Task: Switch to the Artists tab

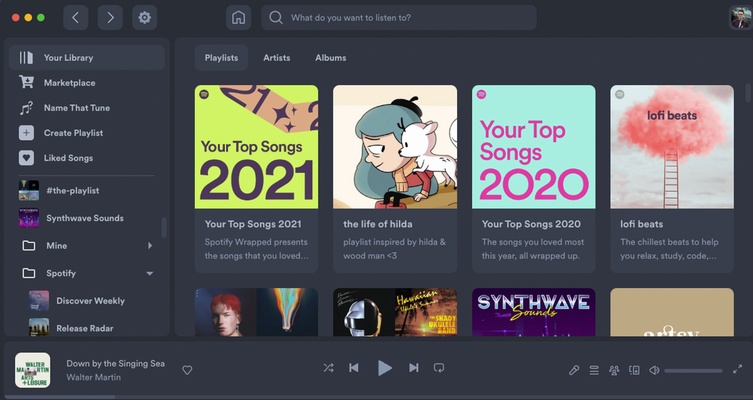Action: (277, 58)
